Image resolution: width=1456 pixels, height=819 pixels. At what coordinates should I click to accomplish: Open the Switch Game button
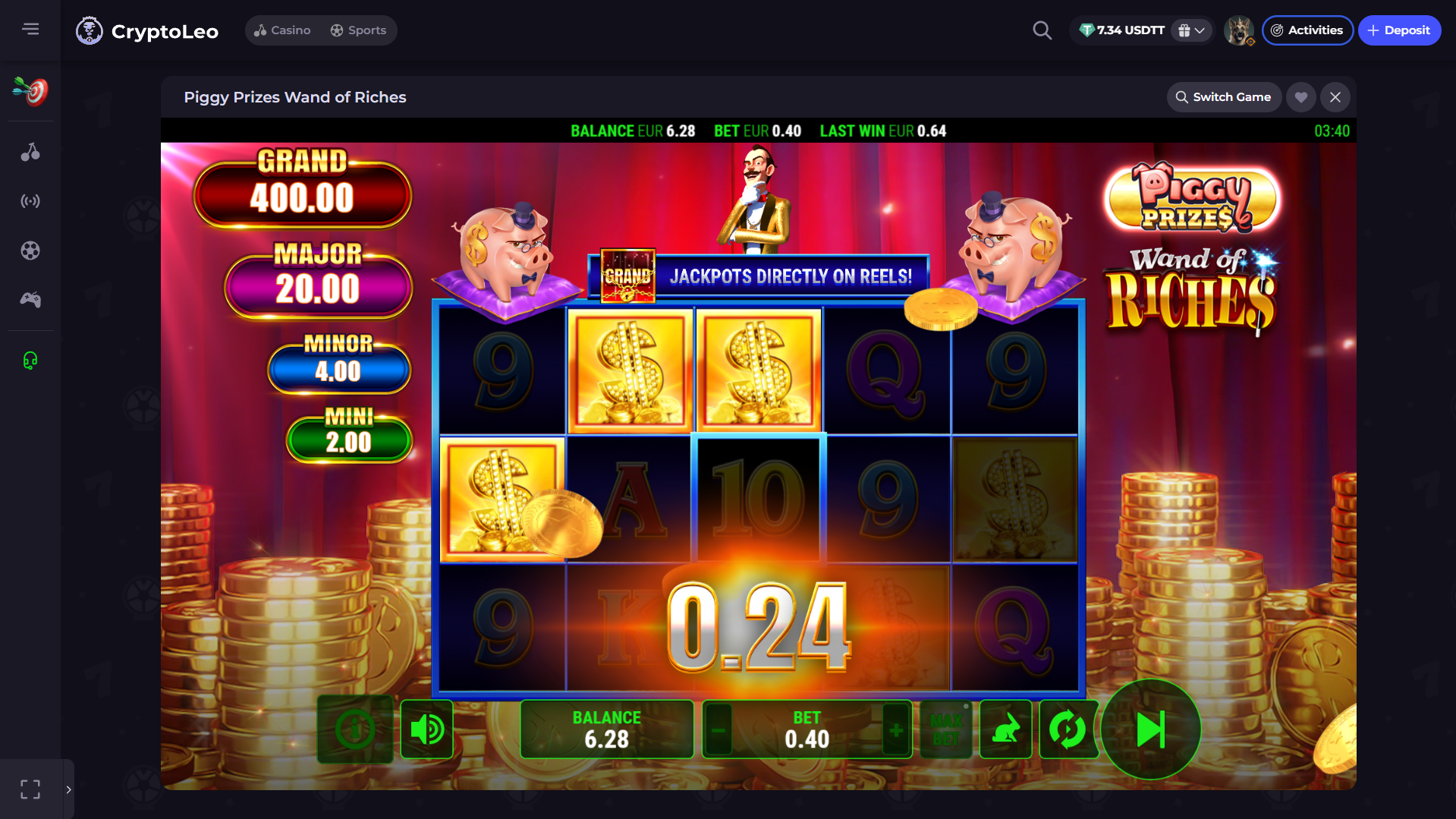(x=1224, y=97)
